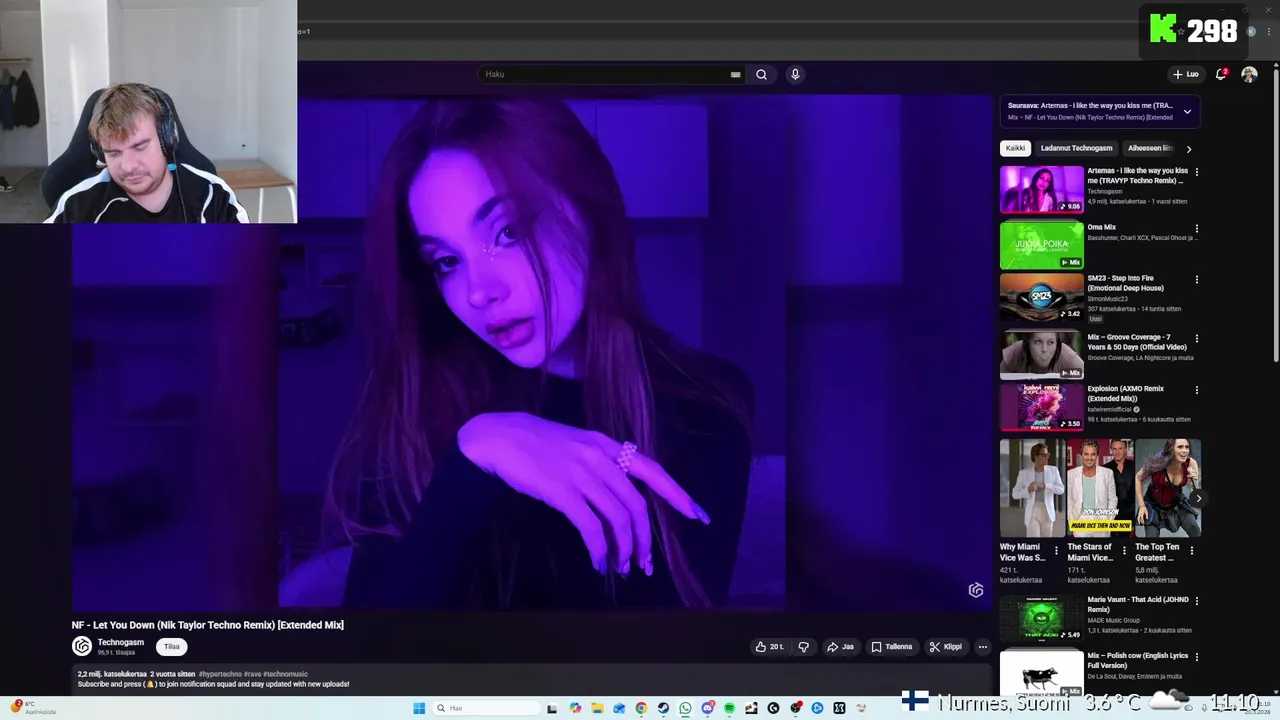This screenshot has height=720, width=1280.
Task: Open File Explorer from the taskbar
Action: [x=597, y=708]
